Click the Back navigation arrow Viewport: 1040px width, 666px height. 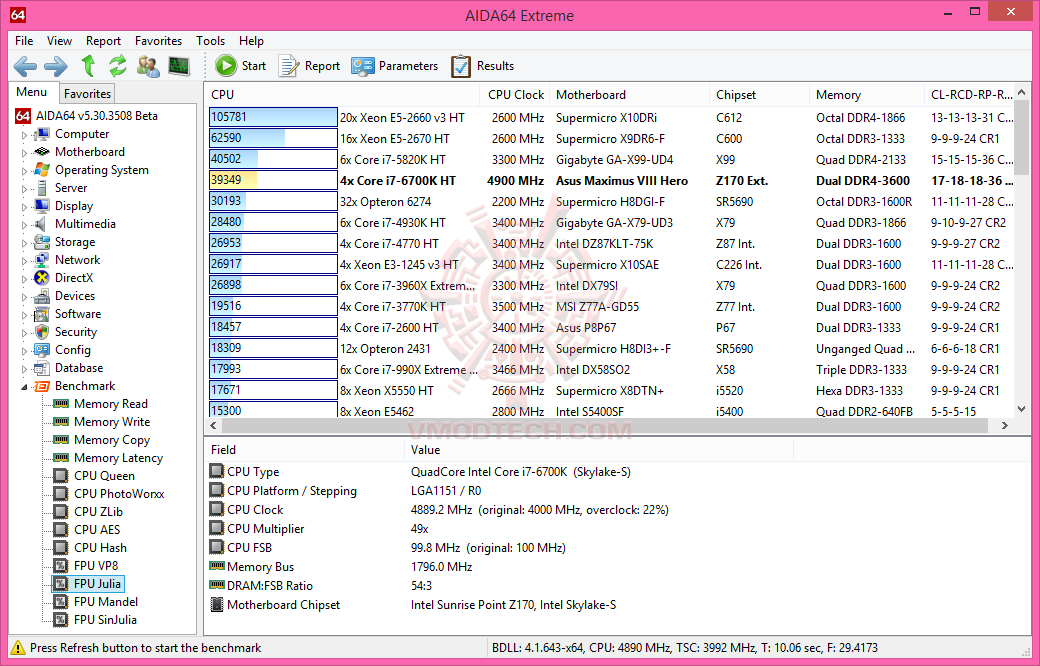point(25,66)
